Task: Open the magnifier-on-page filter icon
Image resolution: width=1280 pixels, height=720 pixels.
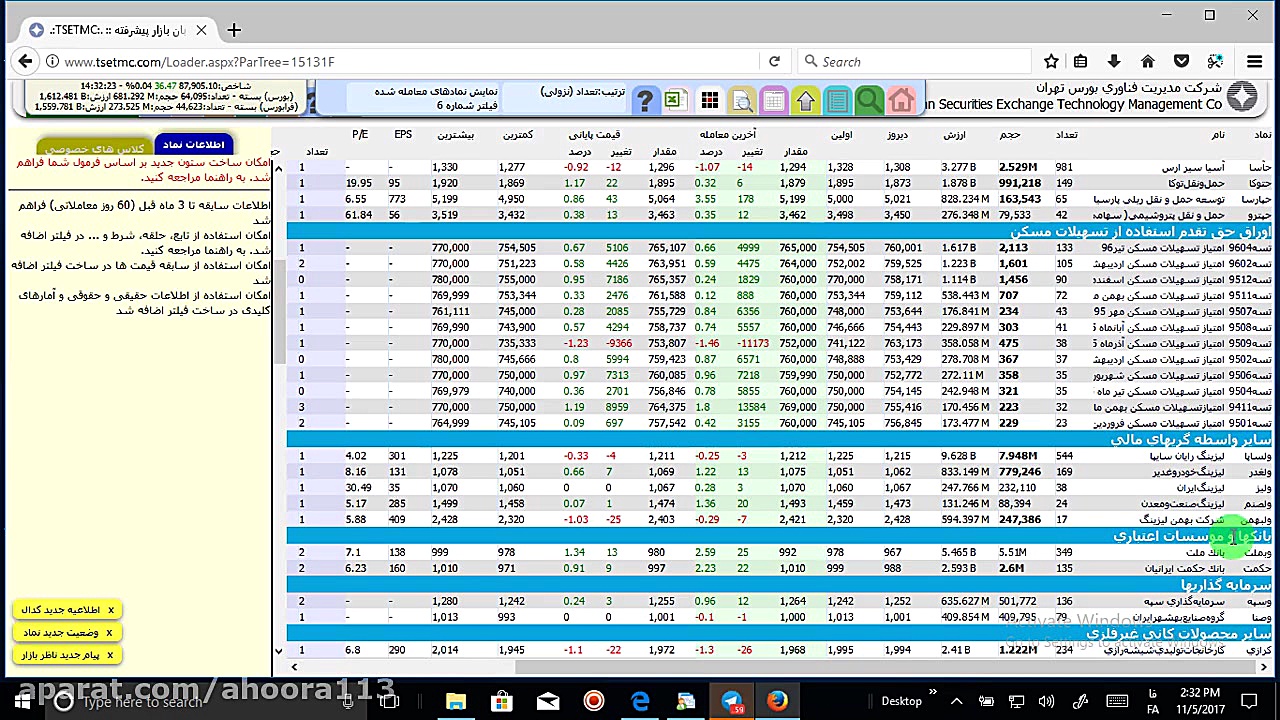Action: [741, 101]
